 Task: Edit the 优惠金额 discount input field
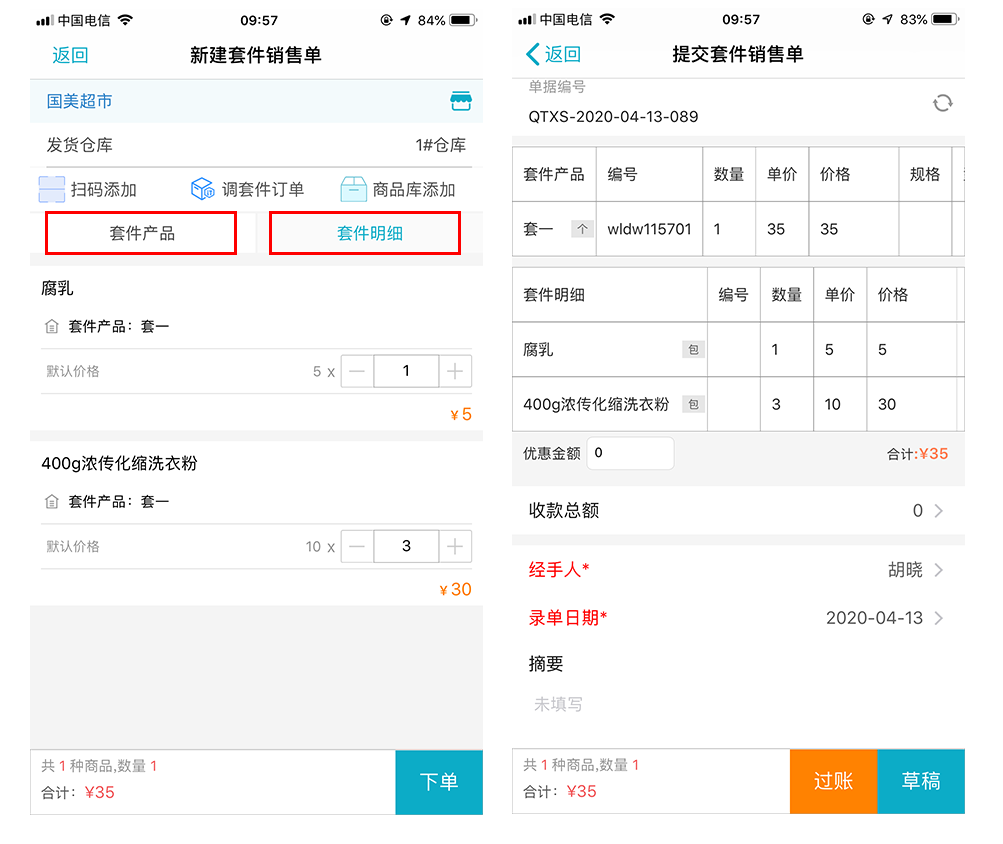pos(630,453)
